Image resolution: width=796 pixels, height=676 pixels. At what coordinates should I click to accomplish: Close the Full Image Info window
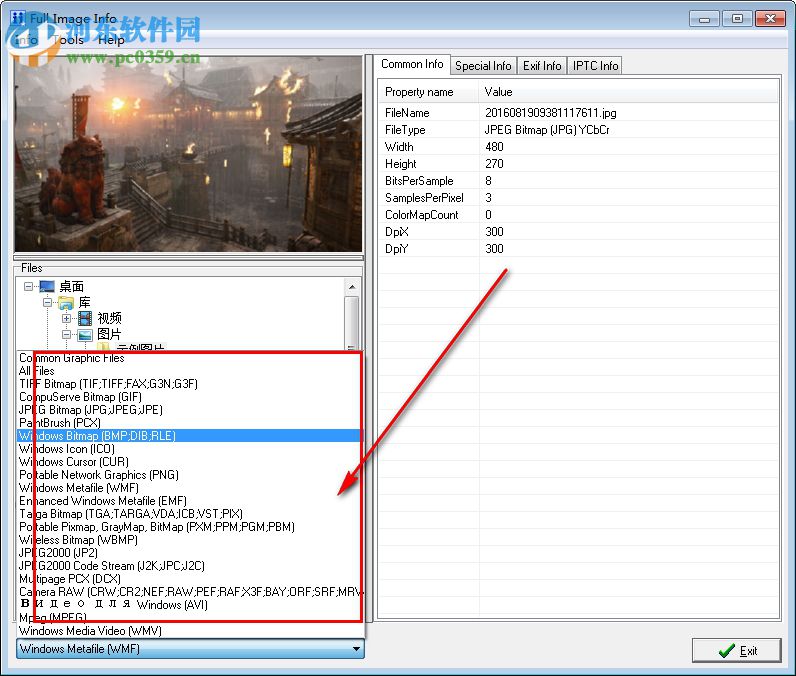point(770,19)
